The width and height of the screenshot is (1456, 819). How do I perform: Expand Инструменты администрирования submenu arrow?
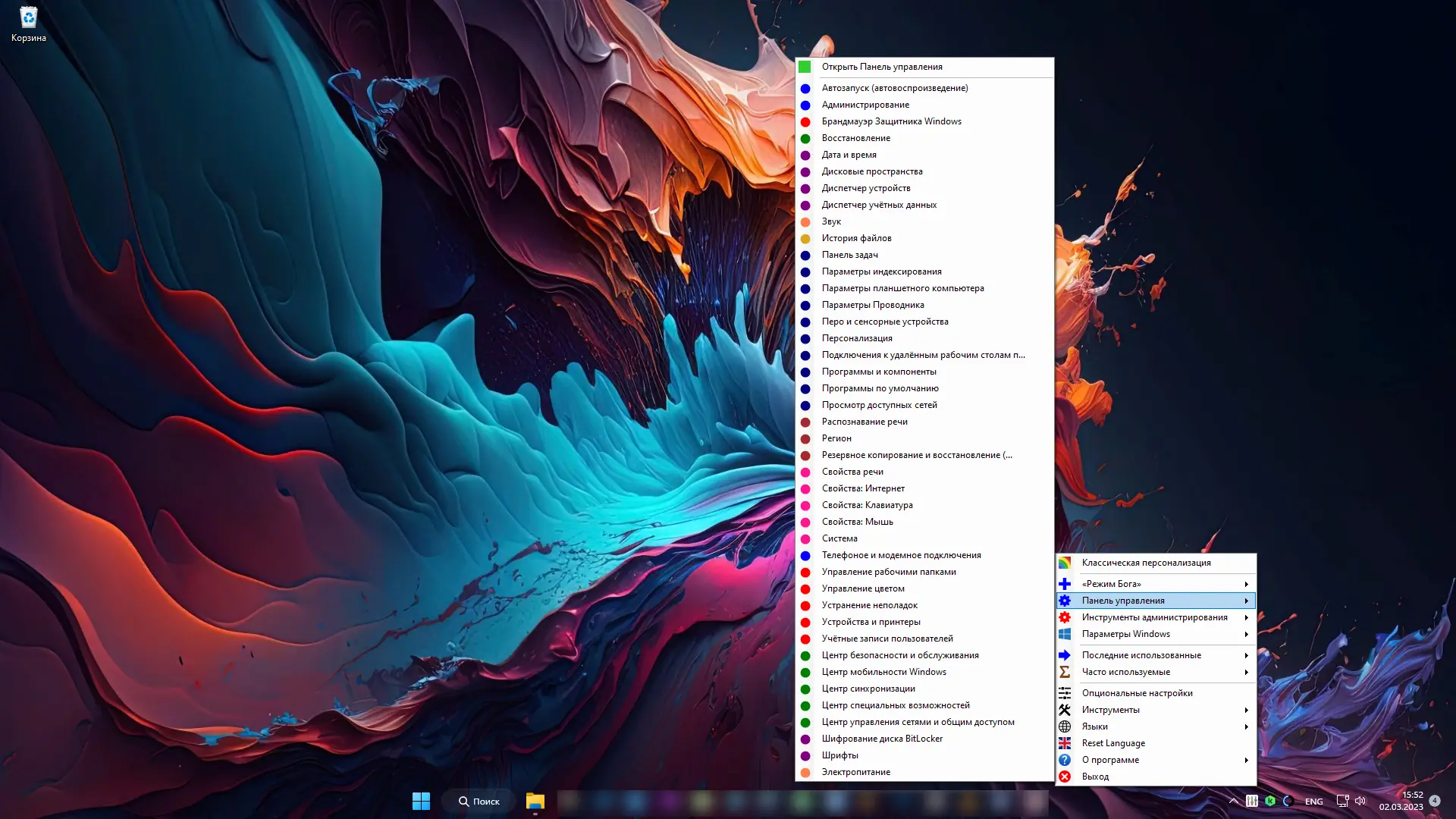pos(1246,617)
